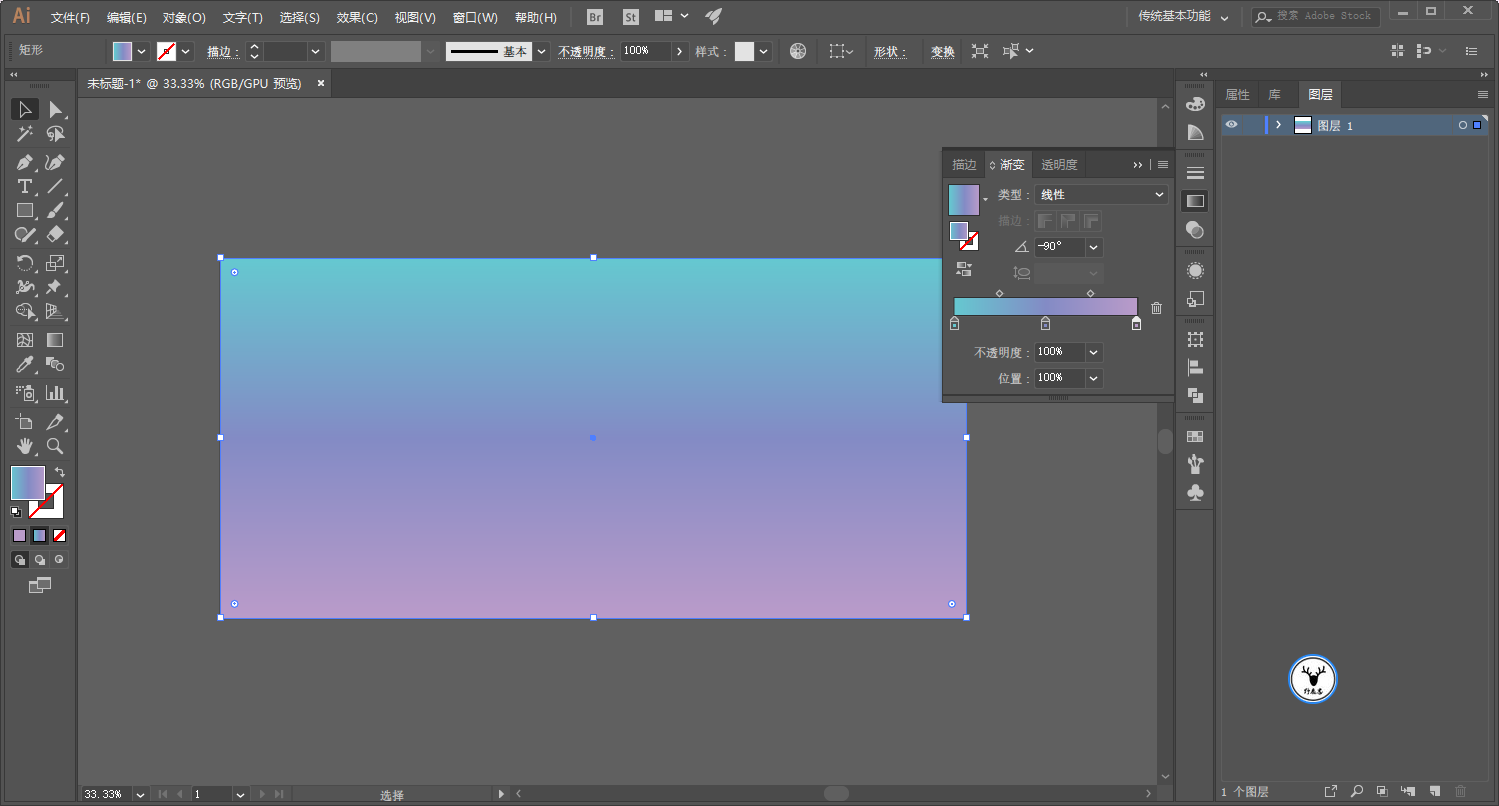The width and height of the screenshot is (1499, 806).
Task: Select the Column Graph tool
Action: (x=56, y=393)
